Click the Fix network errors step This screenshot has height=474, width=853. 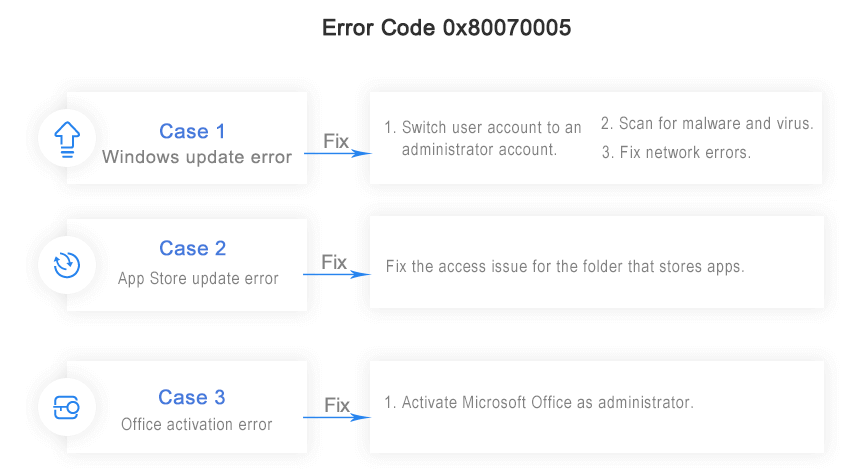click(x=676, y=153)
